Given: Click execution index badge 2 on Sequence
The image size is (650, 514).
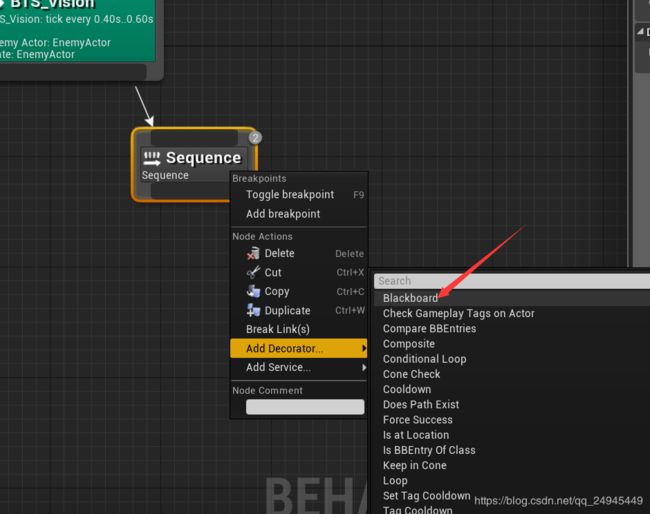Looking at the screenshot, I should (255, 138).
